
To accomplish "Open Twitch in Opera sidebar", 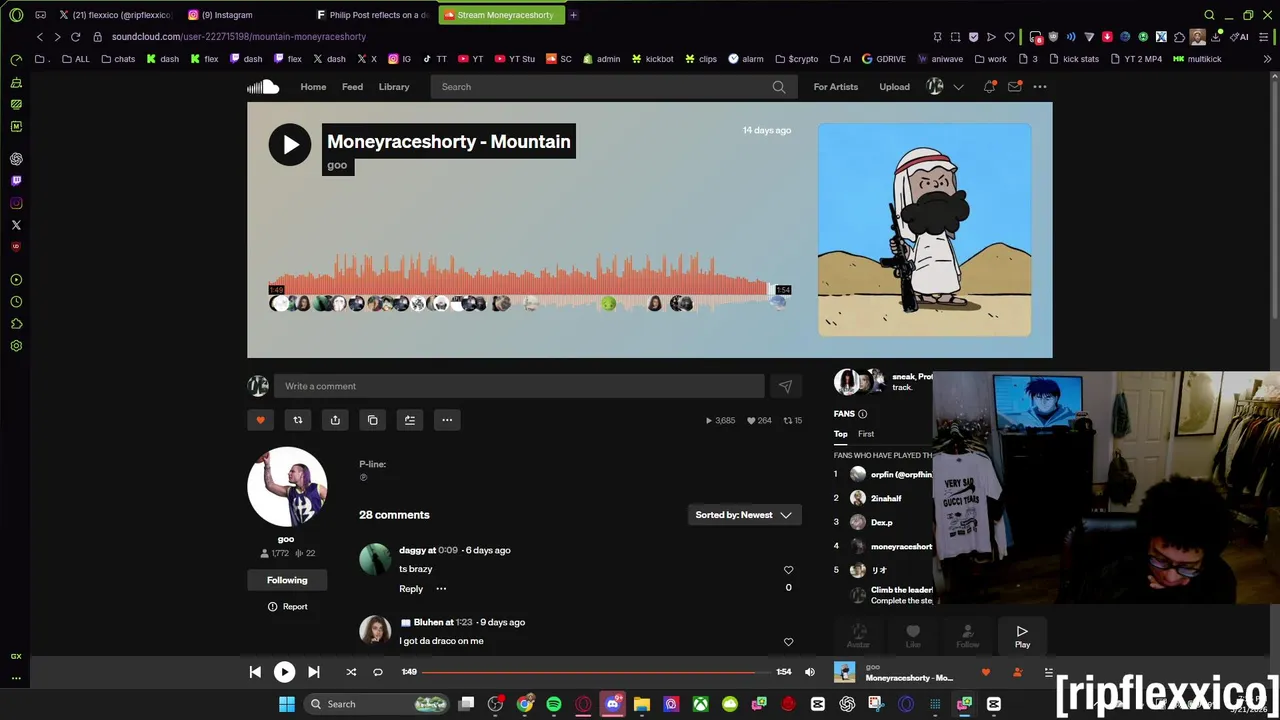I will [x=16, y=181].
